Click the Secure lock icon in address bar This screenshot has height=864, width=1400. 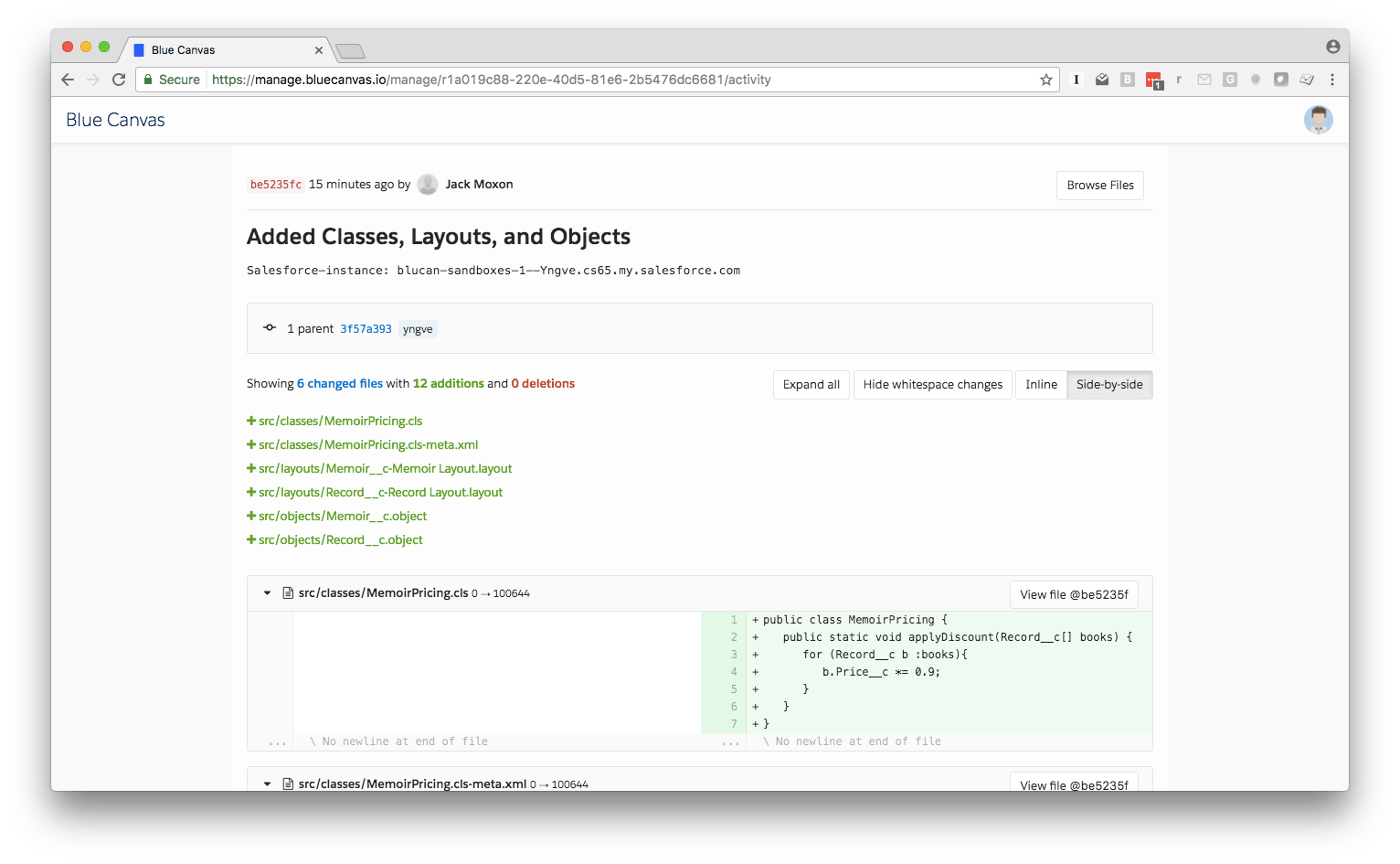[x=148, y=80]
